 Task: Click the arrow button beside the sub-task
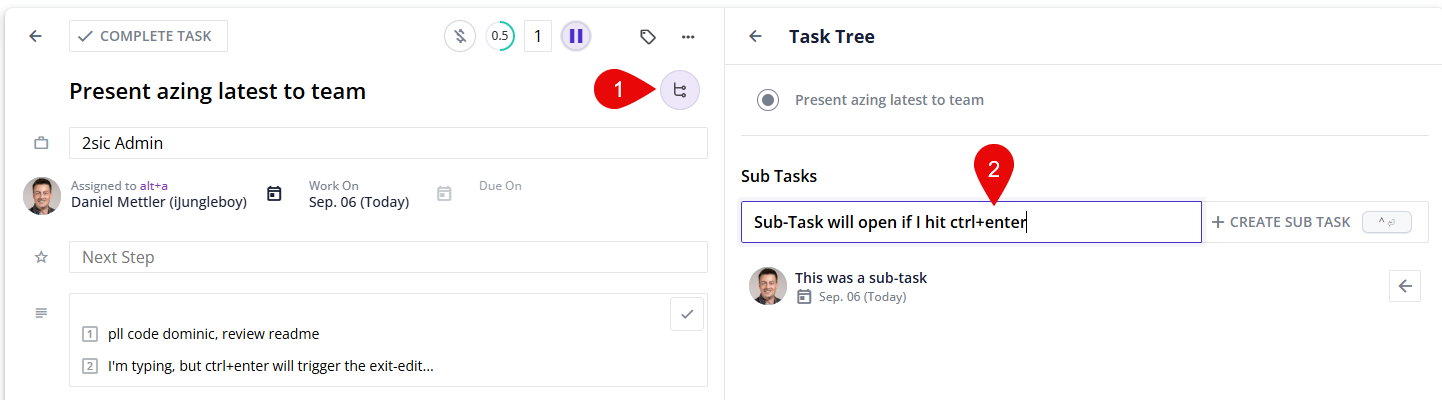tap(1405, 286)
